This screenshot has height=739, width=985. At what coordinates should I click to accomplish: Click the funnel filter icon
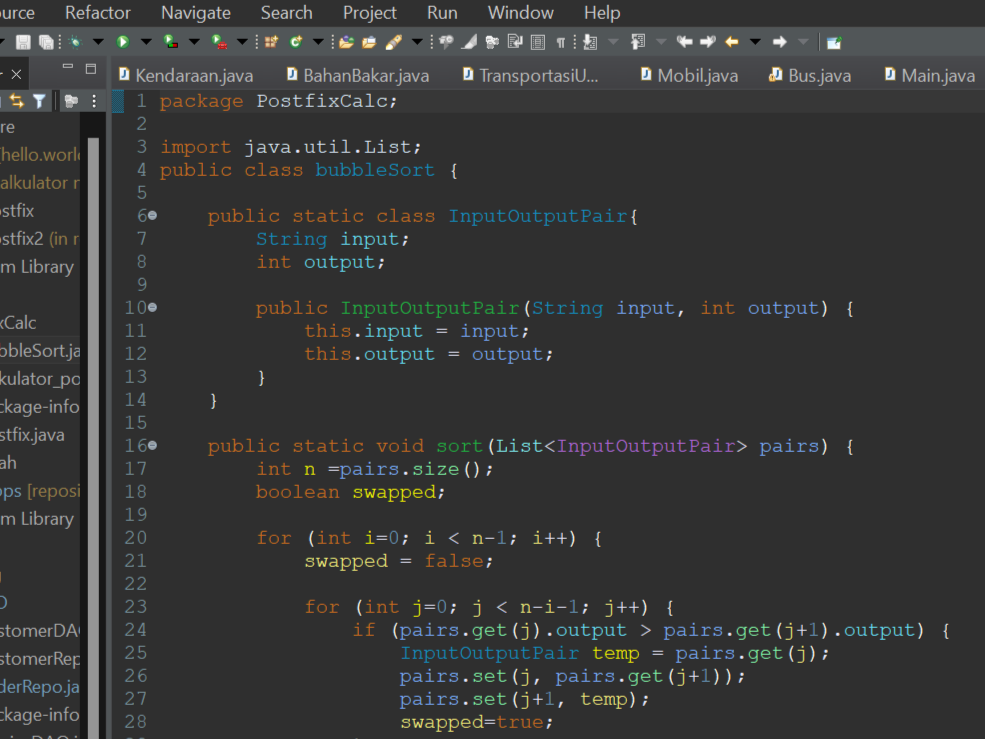pos(39,101)
